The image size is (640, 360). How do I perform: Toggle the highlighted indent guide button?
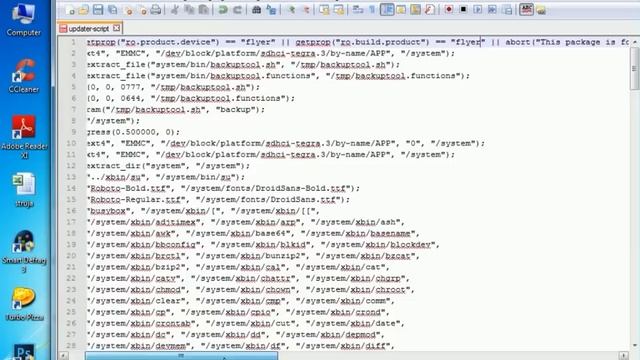tap(387, 10)
